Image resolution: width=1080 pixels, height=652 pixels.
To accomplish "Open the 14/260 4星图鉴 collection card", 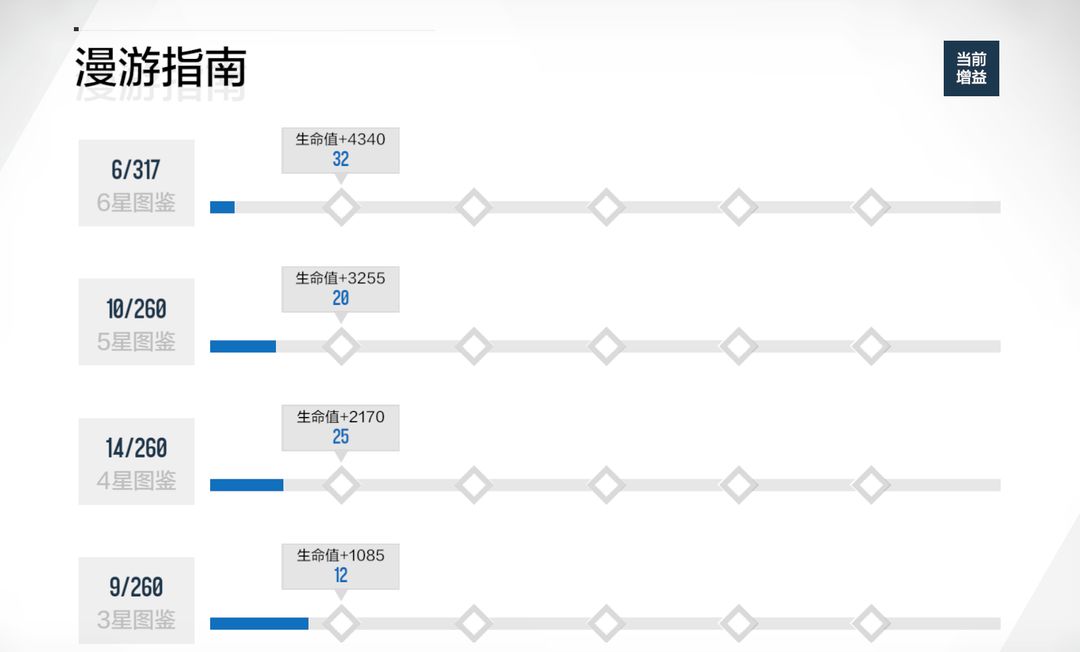I will 136,461.
